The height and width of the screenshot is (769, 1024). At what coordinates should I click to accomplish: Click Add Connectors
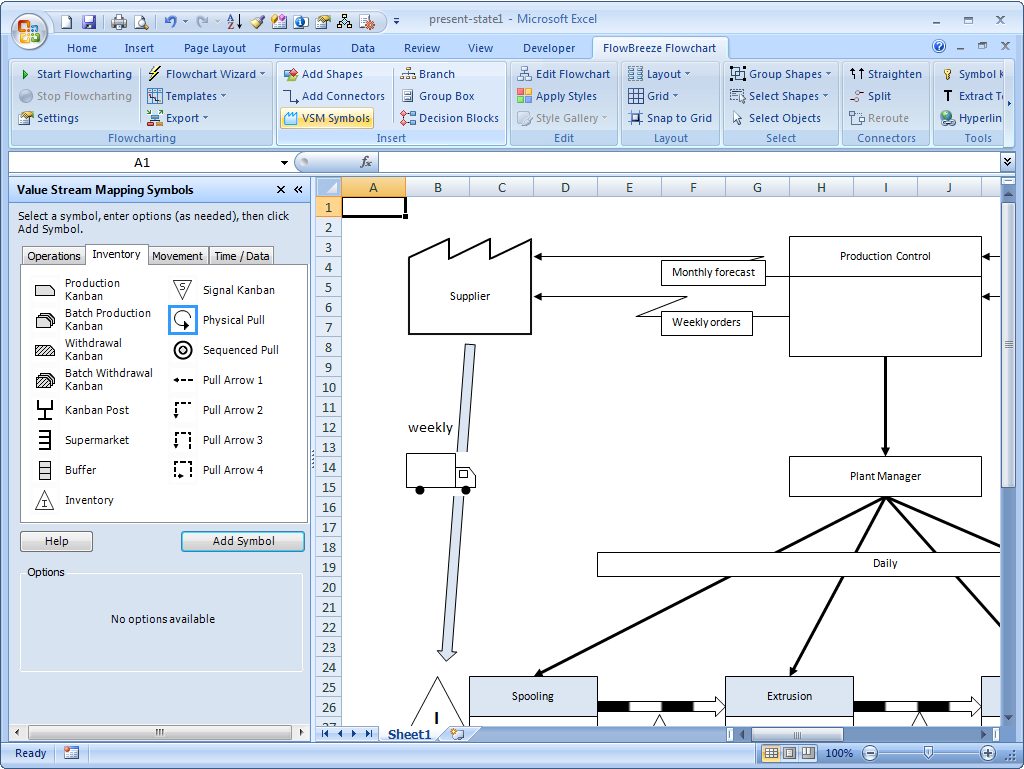click(x=334, y=96)
